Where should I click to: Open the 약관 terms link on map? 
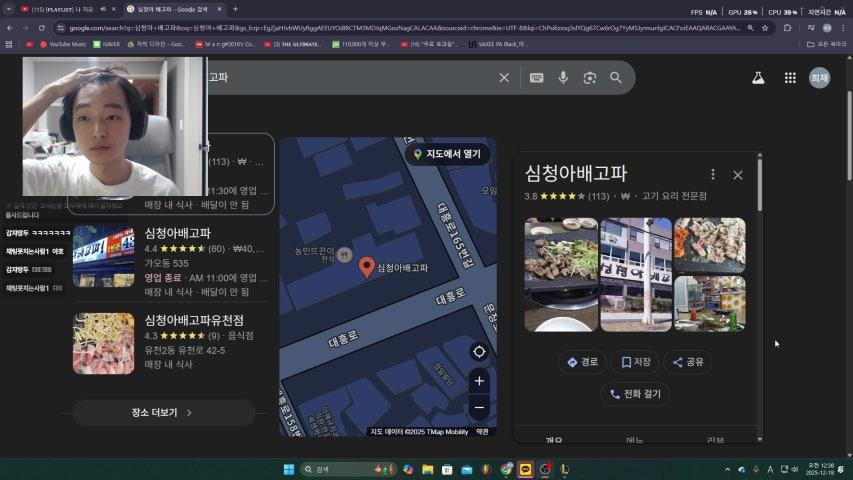(x=482, y=432)
